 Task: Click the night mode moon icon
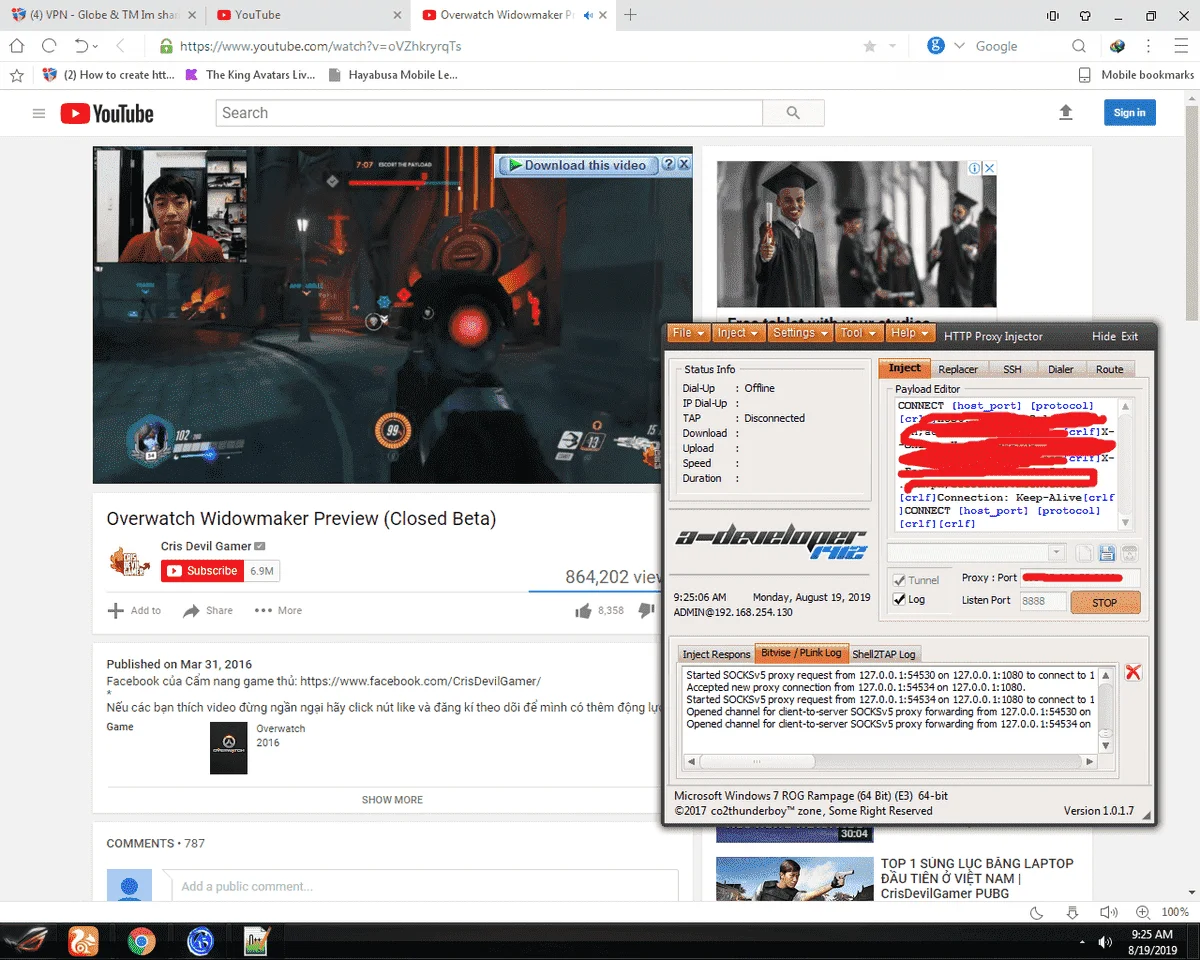[1037, 912]
